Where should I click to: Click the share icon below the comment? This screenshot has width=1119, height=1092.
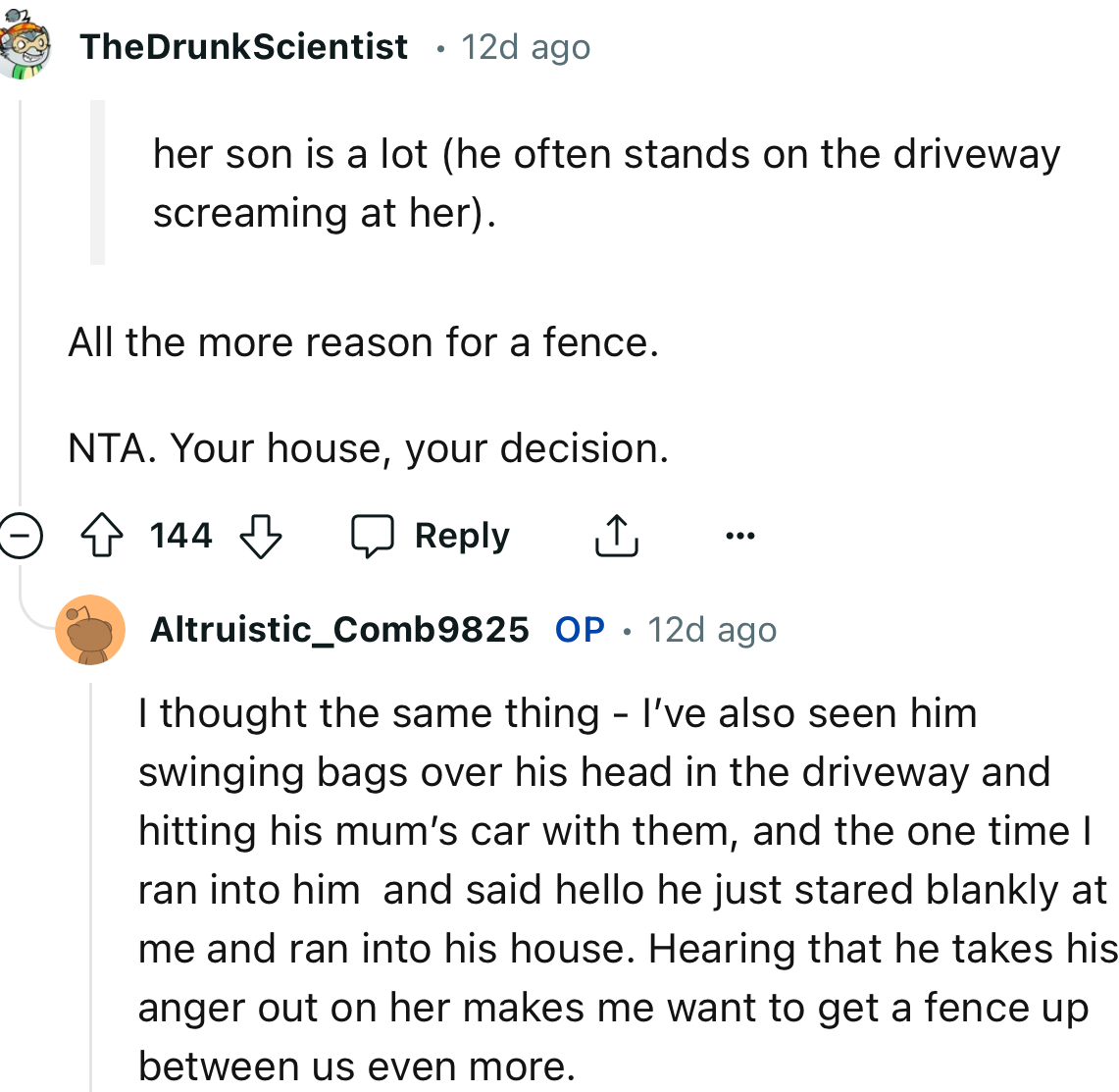pyautogui.click(x=617, y=536)
